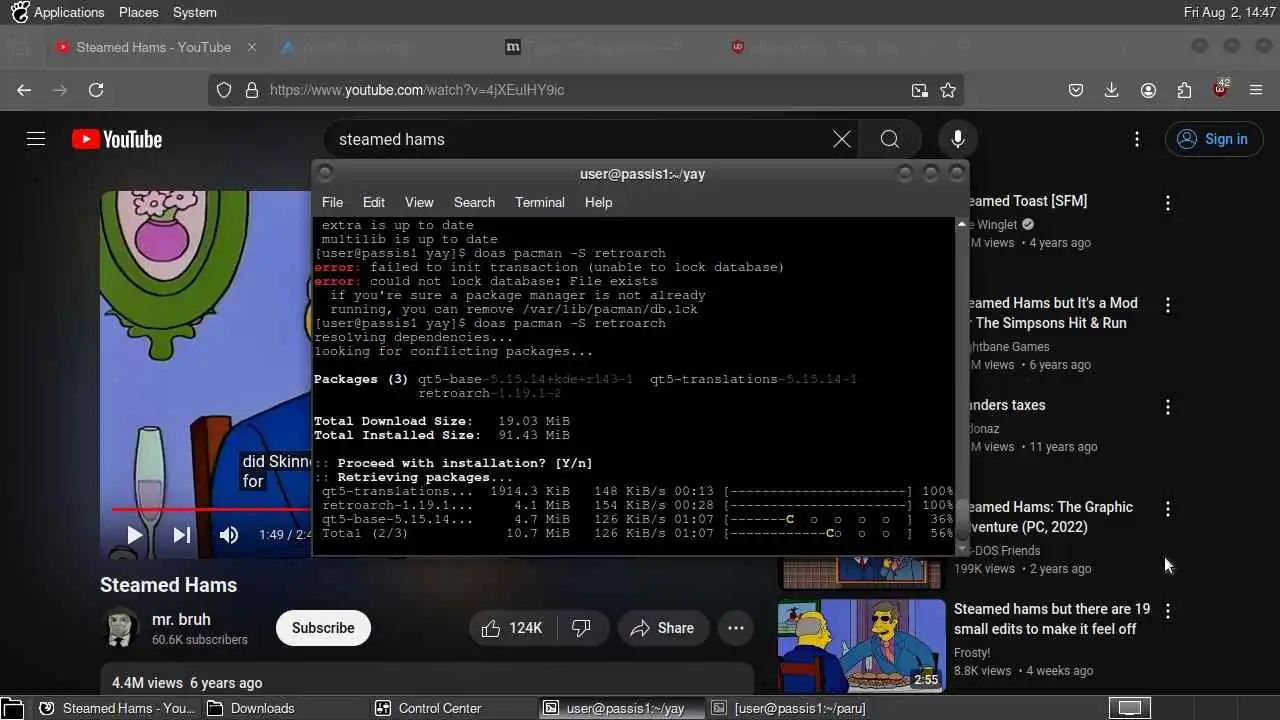The height and width of the screenshot is (720, 1280).
Task: Clear the steamed hams search text
Action: click(842, 139)
